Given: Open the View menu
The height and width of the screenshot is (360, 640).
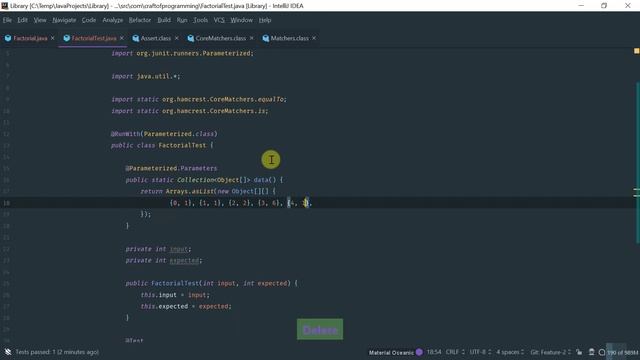Looking at the screenshot, I should click(40, 20).
